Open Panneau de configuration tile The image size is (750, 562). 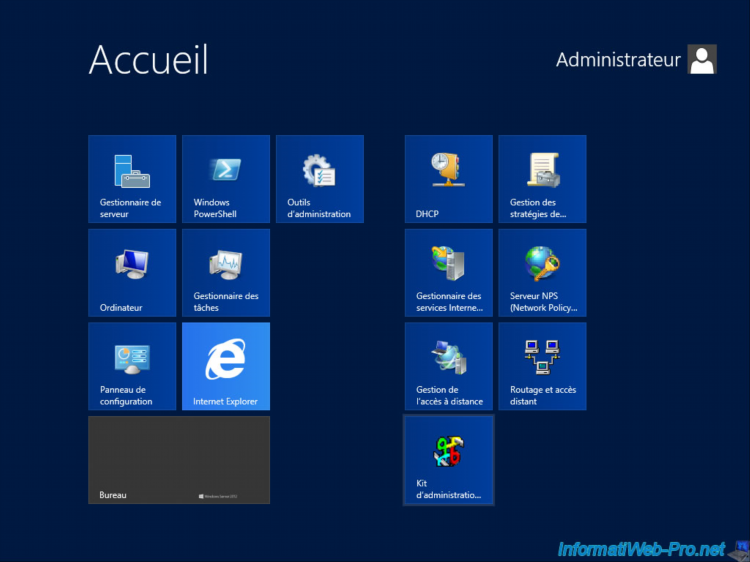pos(132,366)
